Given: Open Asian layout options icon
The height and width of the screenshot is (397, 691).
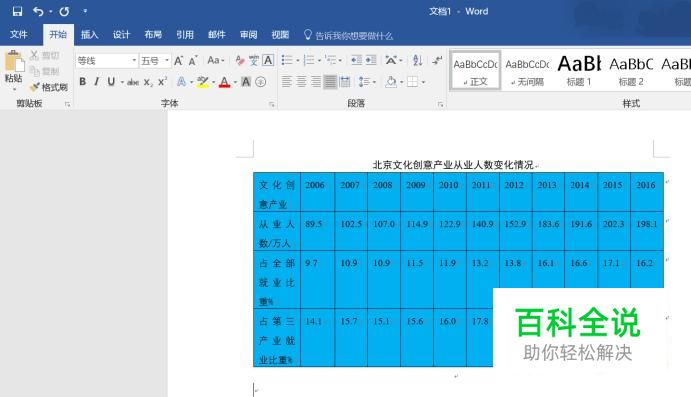Looking at the screenshot, I should point(391,60).
